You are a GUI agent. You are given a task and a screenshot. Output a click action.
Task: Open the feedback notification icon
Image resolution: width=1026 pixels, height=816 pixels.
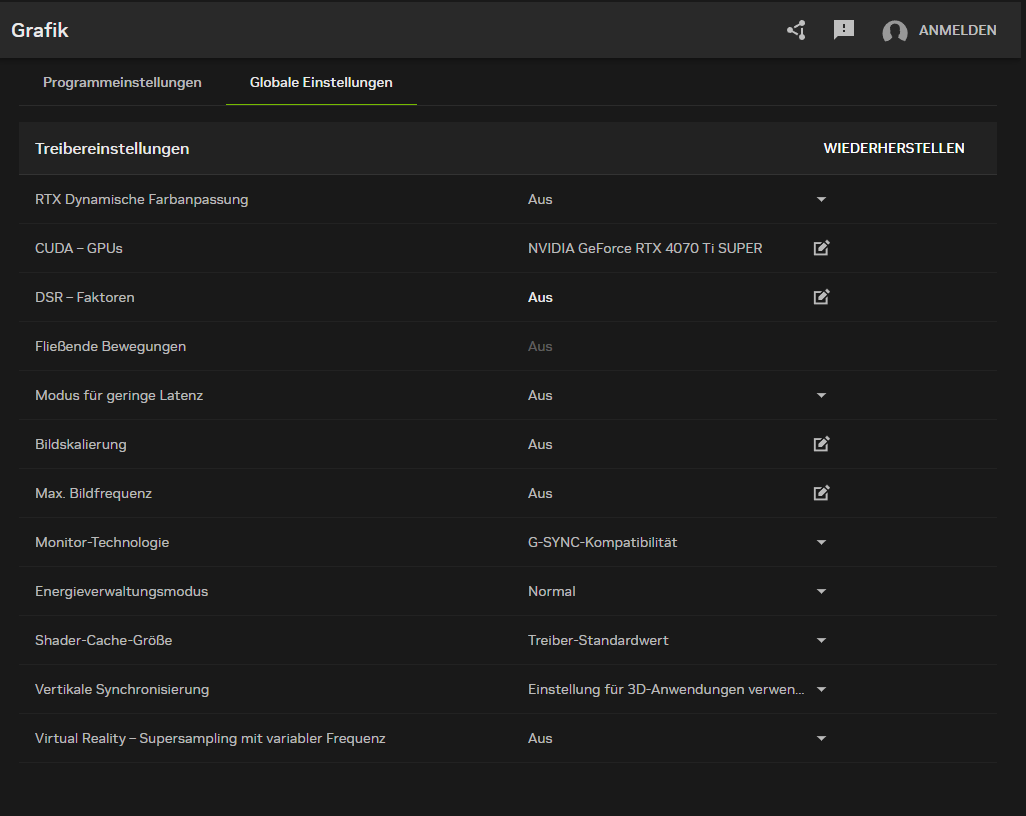(844, 30)
